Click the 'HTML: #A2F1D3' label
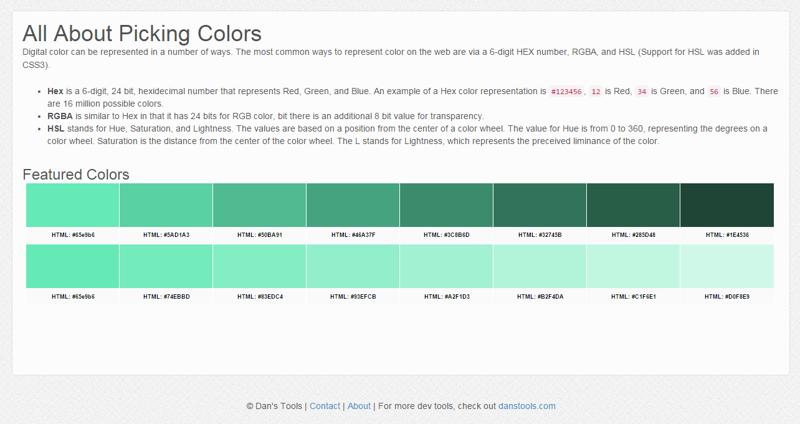 446,296
